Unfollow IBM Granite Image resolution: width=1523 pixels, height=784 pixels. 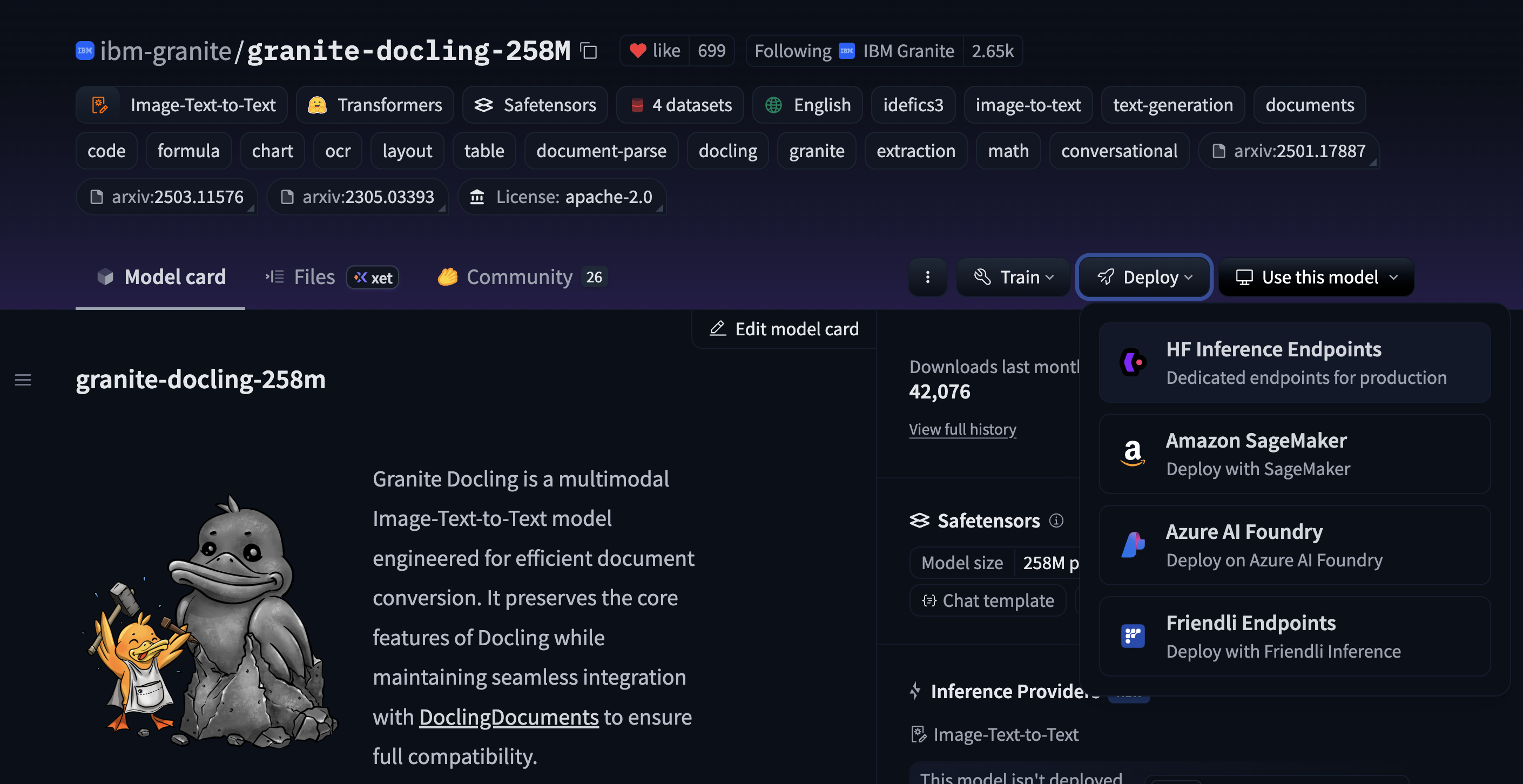point(793,51)
